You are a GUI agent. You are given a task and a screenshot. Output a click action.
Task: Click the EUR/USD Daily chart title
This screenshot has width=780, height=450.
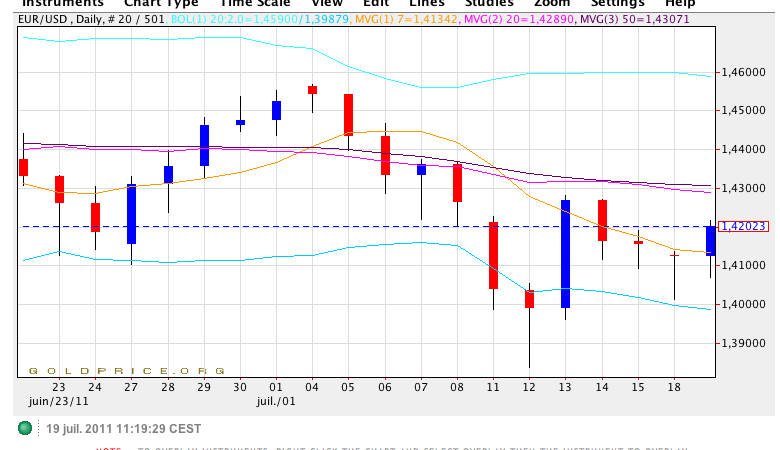point(92,19)
